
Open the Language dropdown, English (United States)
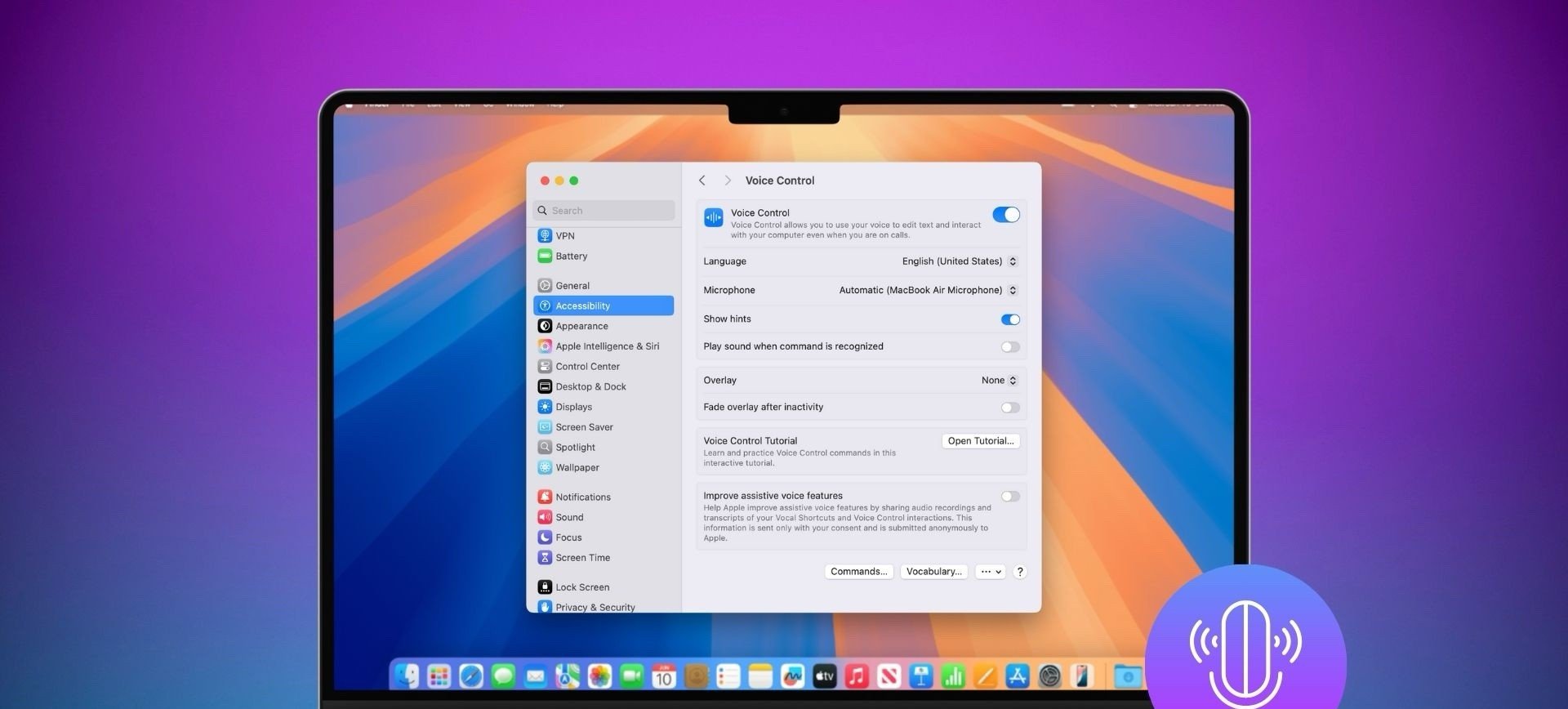[960, 261]
